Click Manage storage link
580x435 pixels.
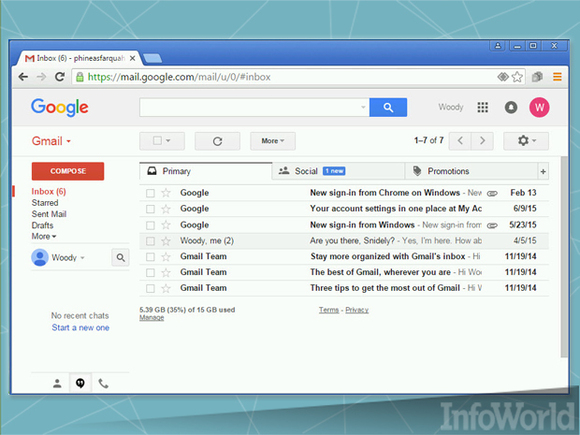[x=152, y=318]
